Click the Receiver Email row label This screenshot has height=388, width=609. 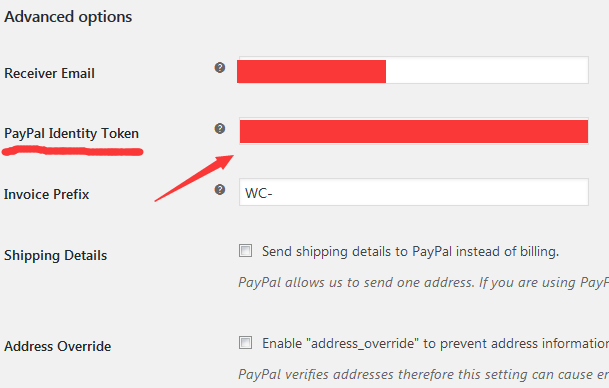pos(49,73)
